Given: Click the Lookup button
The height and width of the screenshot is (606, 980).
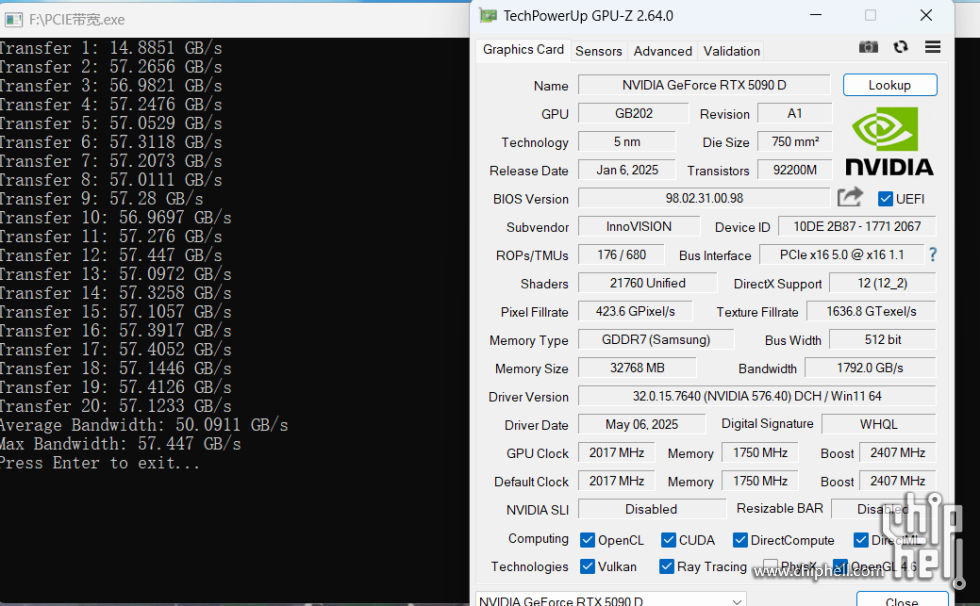Looking at the screenshot, I should click(x=889, y=85).
